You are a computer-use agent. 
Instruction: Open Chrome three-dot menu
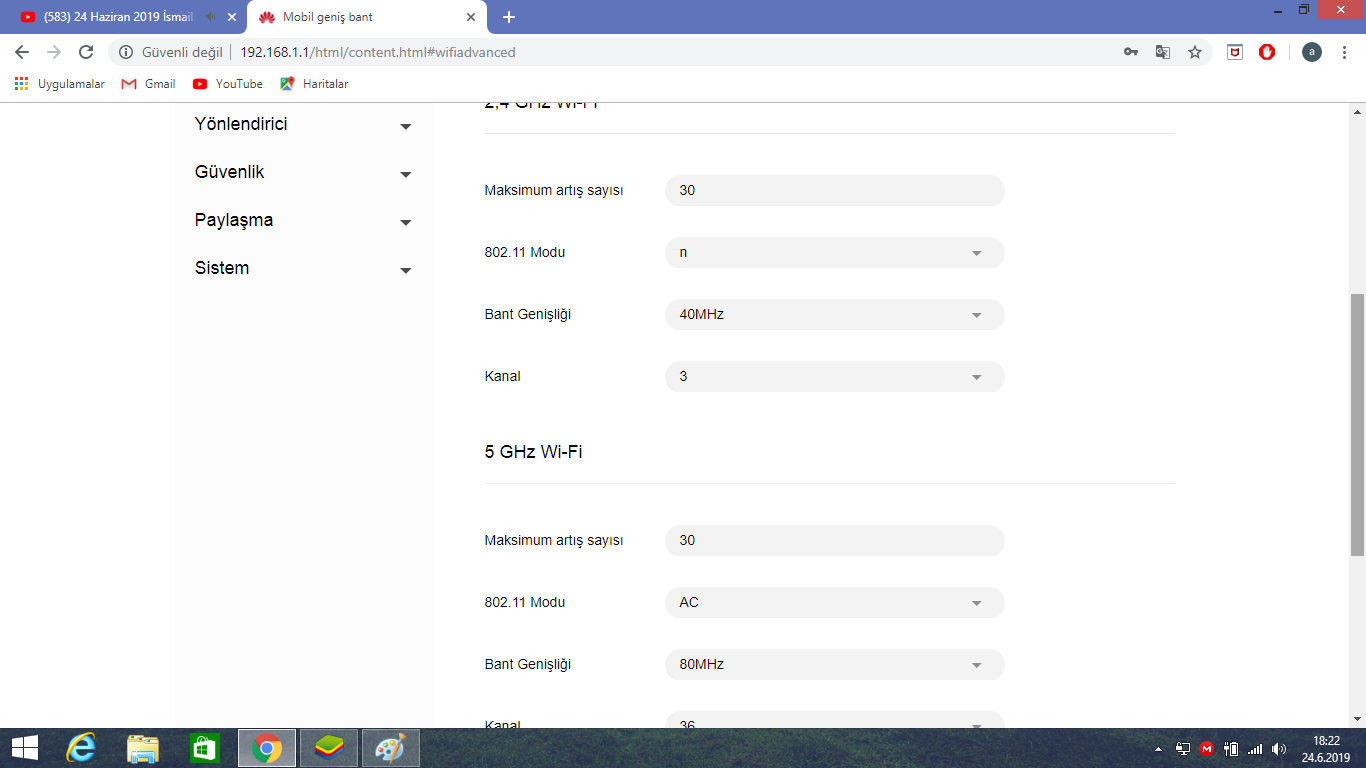(1345, 52)
